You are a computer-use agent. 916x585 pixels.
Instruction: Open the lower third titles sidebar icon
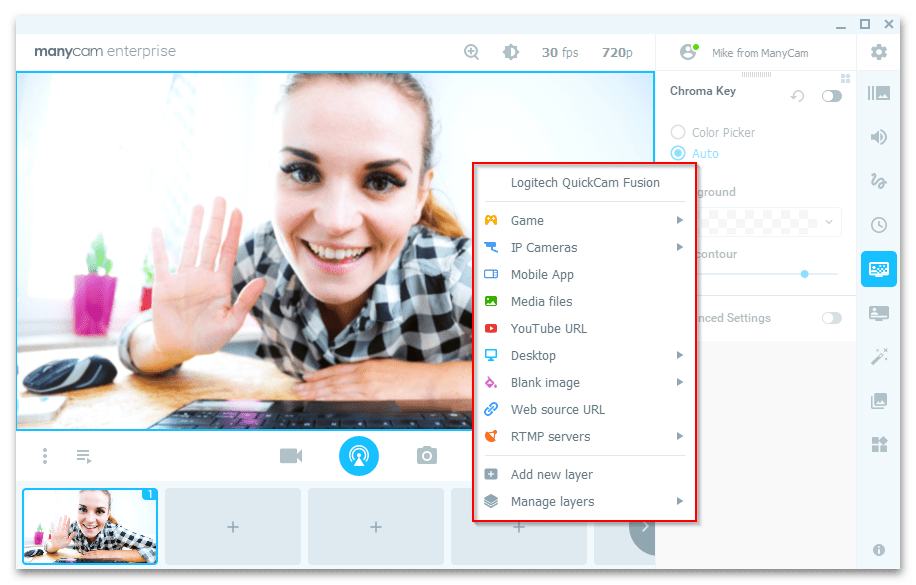879,313
